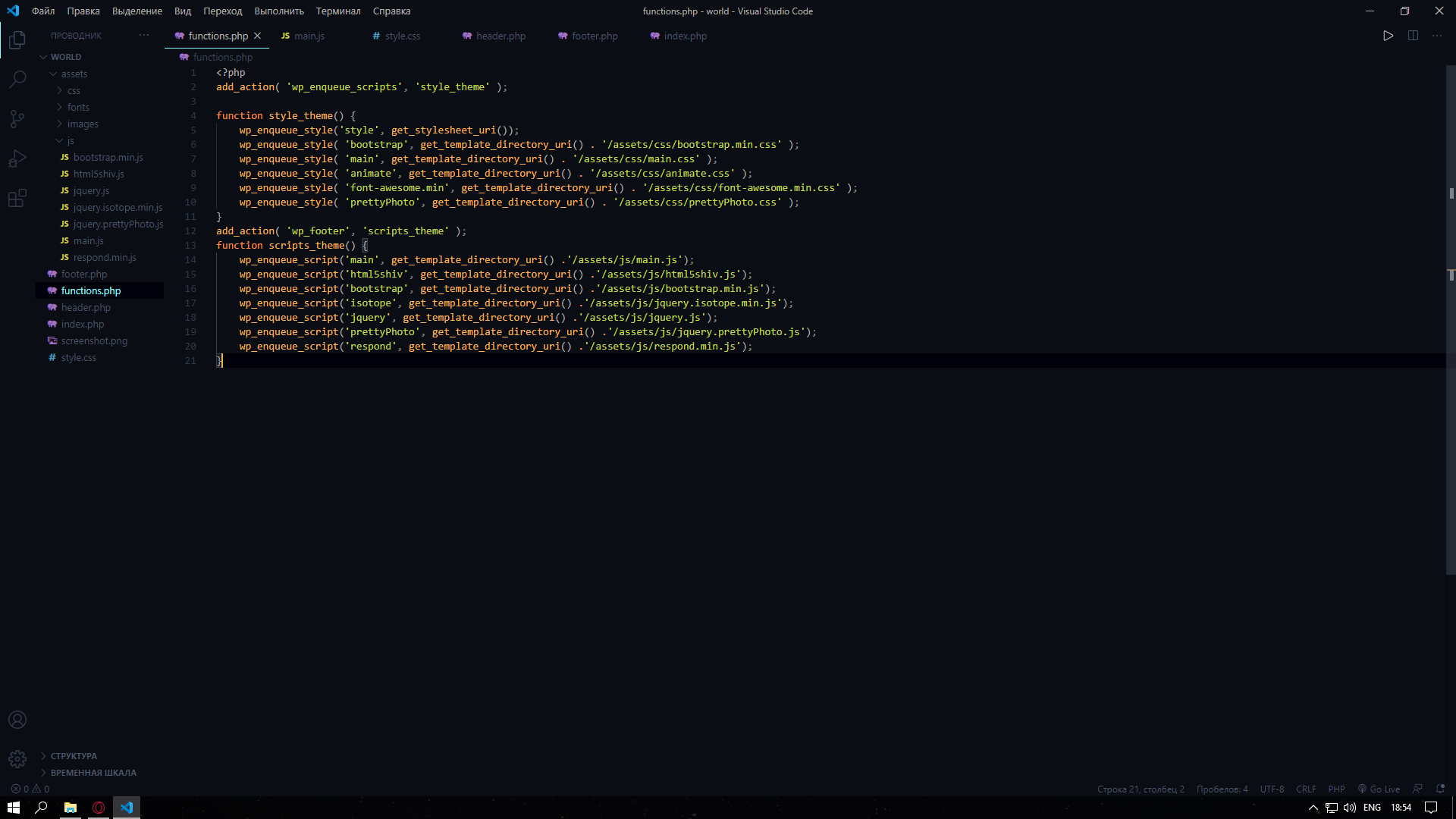Screen dimensions: 1456x819
Task: Open the Выполнить menu
Action: [x=279, y=11]
